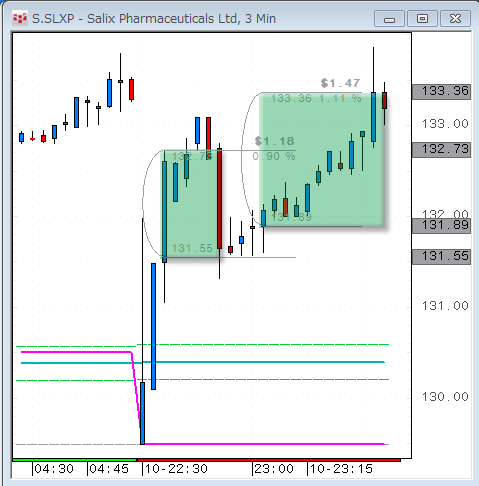479x486 pixels.
Task: Click the 131.55 label inside left green box
Action: click(x=192, y=249)
